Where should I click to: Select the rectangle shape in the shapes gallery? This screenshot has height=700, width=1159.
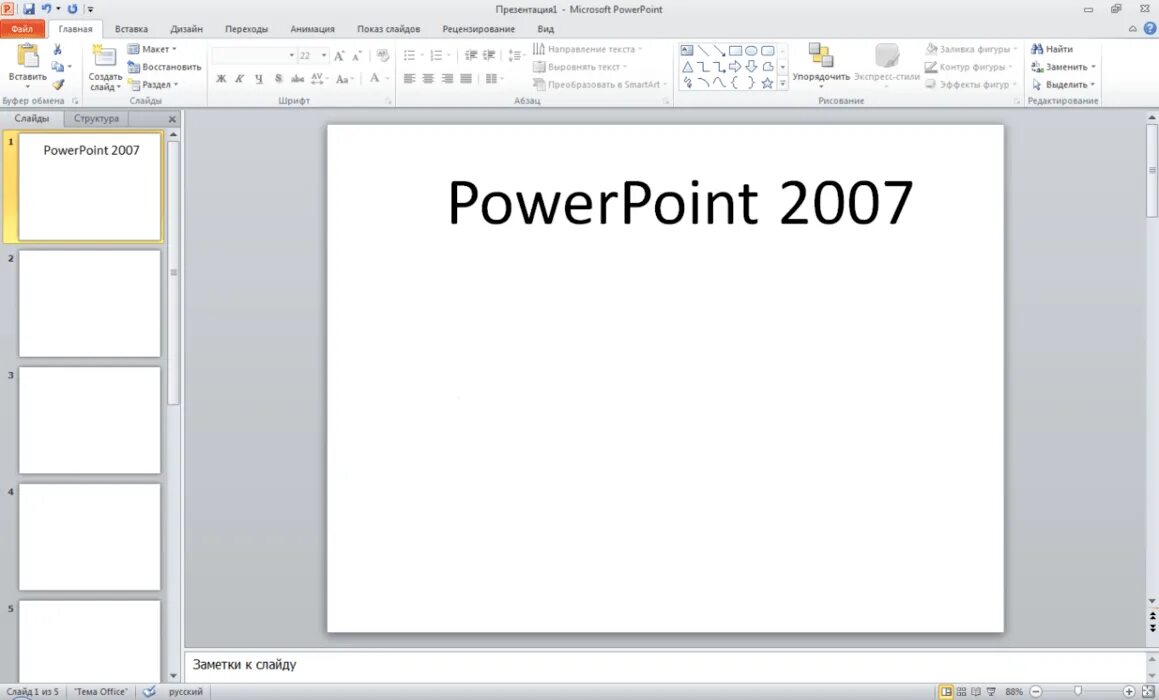click(x=735, y=51)
